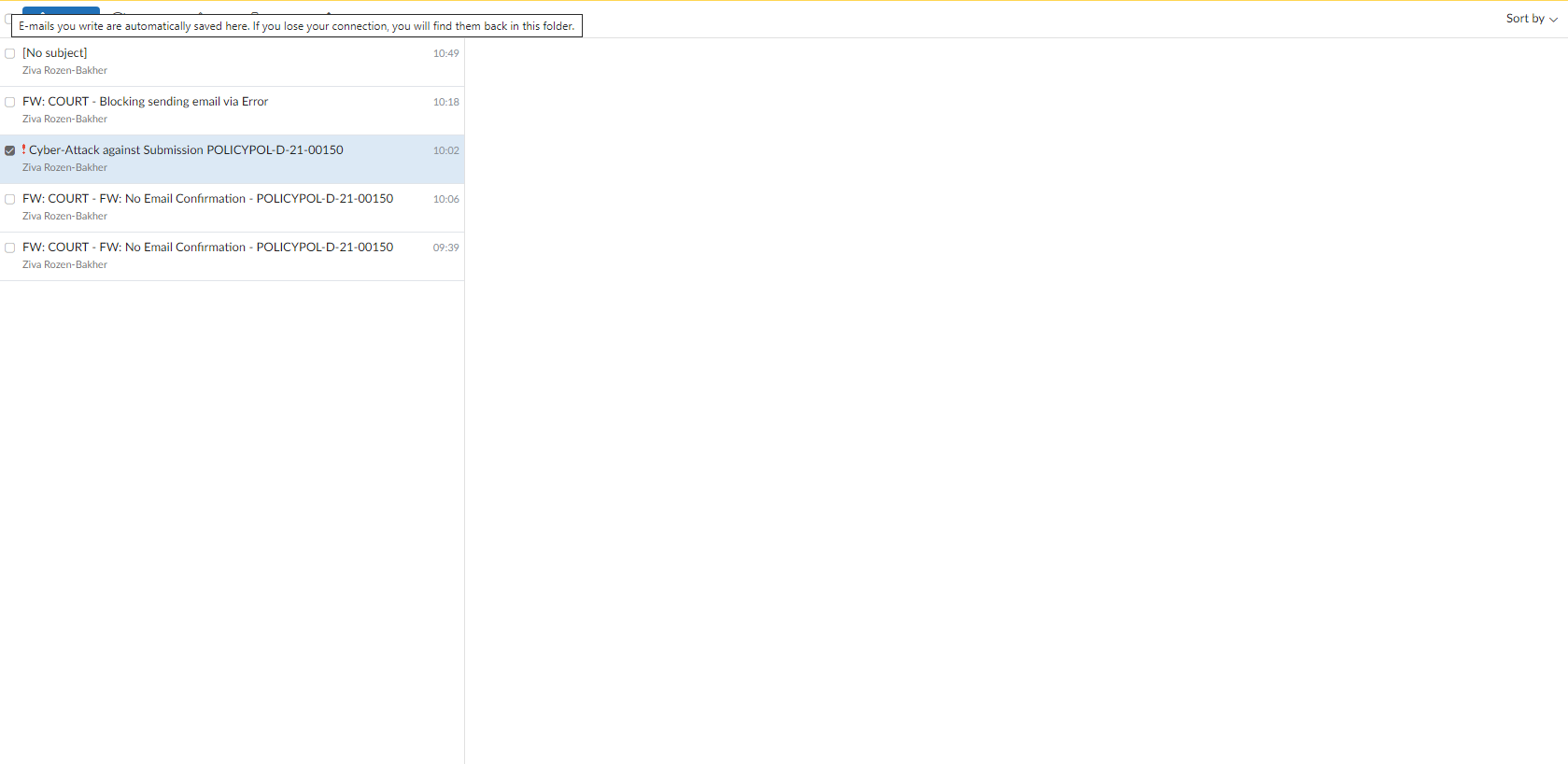
Task: Click sender name under Blocking sending email via Error
Action: [64, 119]
